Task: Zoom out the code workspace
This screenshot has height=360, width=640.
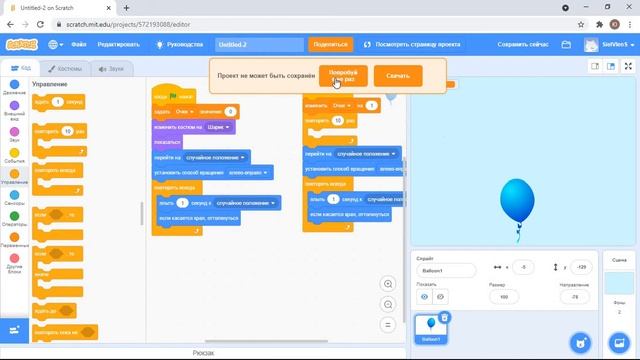Action: (x=388, y=304)
